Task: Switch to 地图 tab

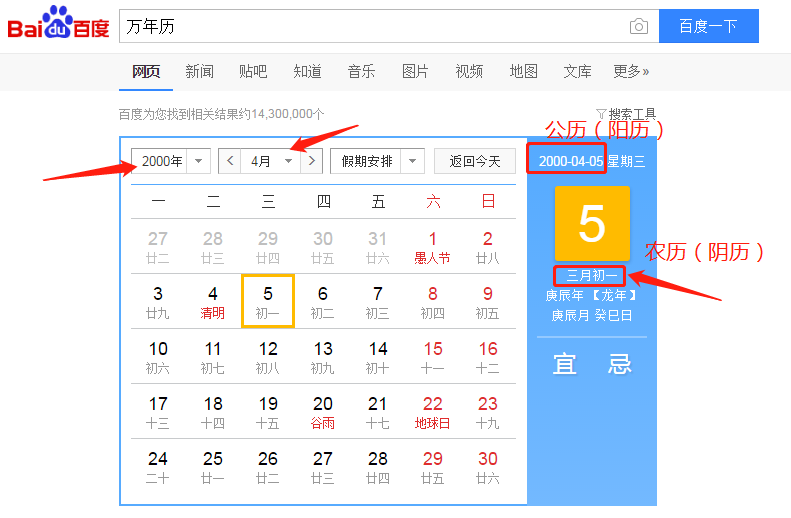Action: click(x=523, y=72)
